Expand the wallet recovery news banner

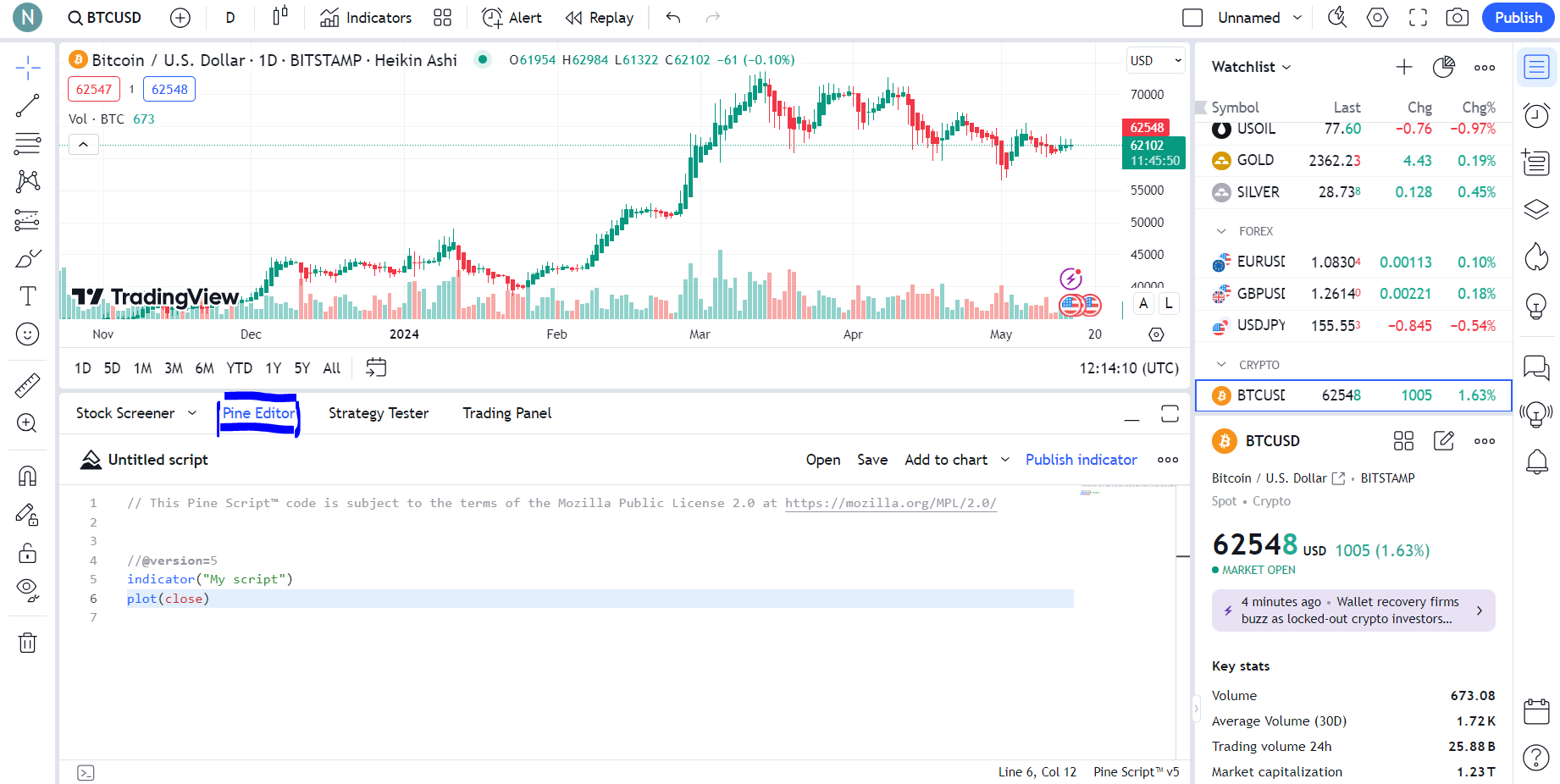pyautogui.click(x=1353, y=610)
